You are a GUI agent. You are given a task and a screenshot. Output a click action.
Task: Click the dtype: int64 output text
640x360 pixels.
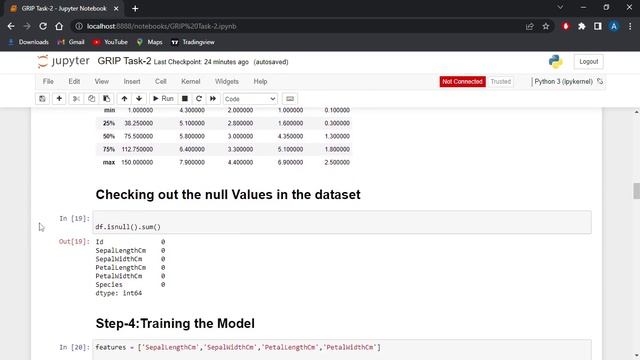point(119,293)
